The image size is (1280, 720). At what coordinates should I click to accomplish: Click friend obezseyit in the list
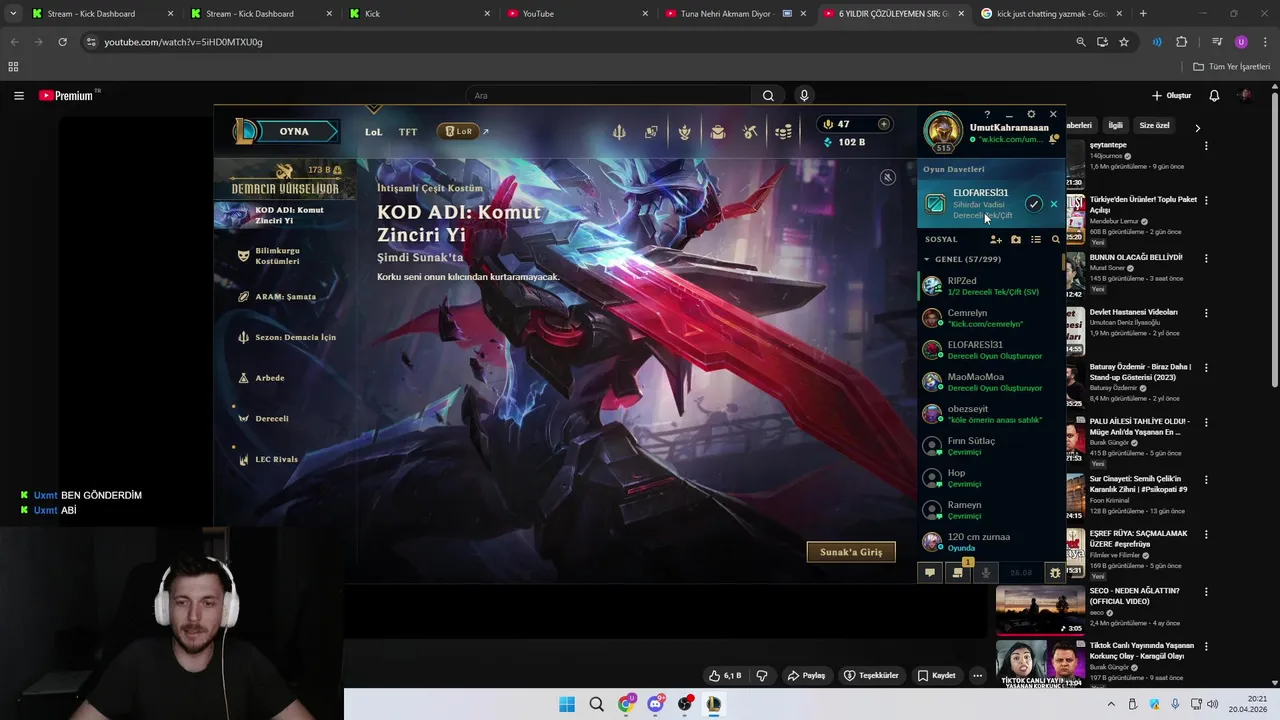tap(990, 414)
